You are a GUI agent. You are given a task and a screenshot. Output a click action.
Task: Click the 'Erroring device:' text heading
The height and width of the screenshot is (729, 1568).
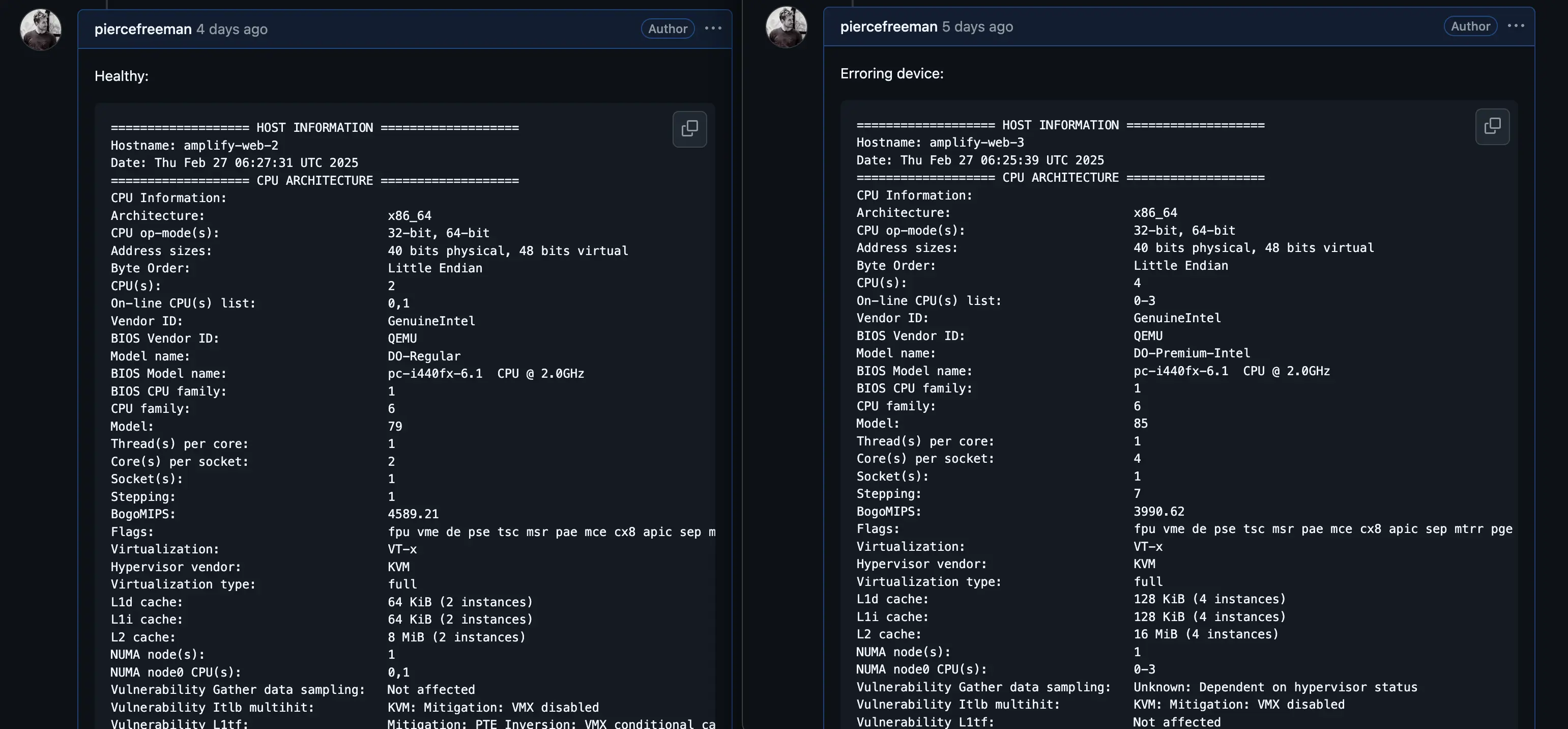point(892,74)
